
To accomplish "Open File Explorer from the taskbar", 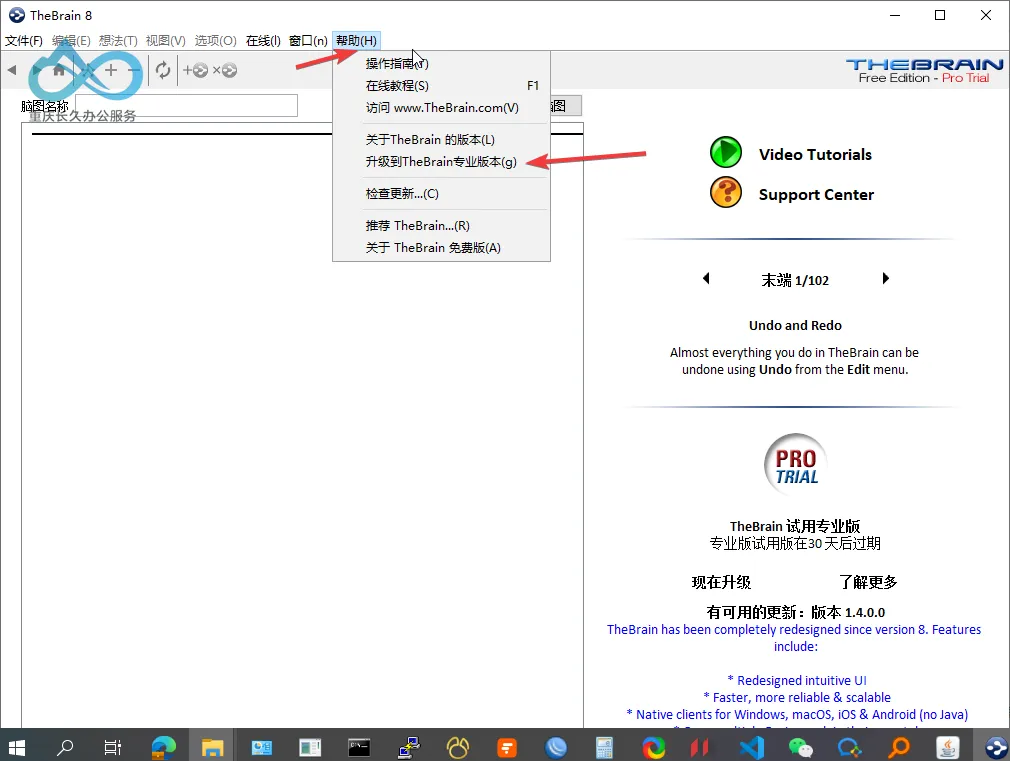I will [x=212, y=747].
